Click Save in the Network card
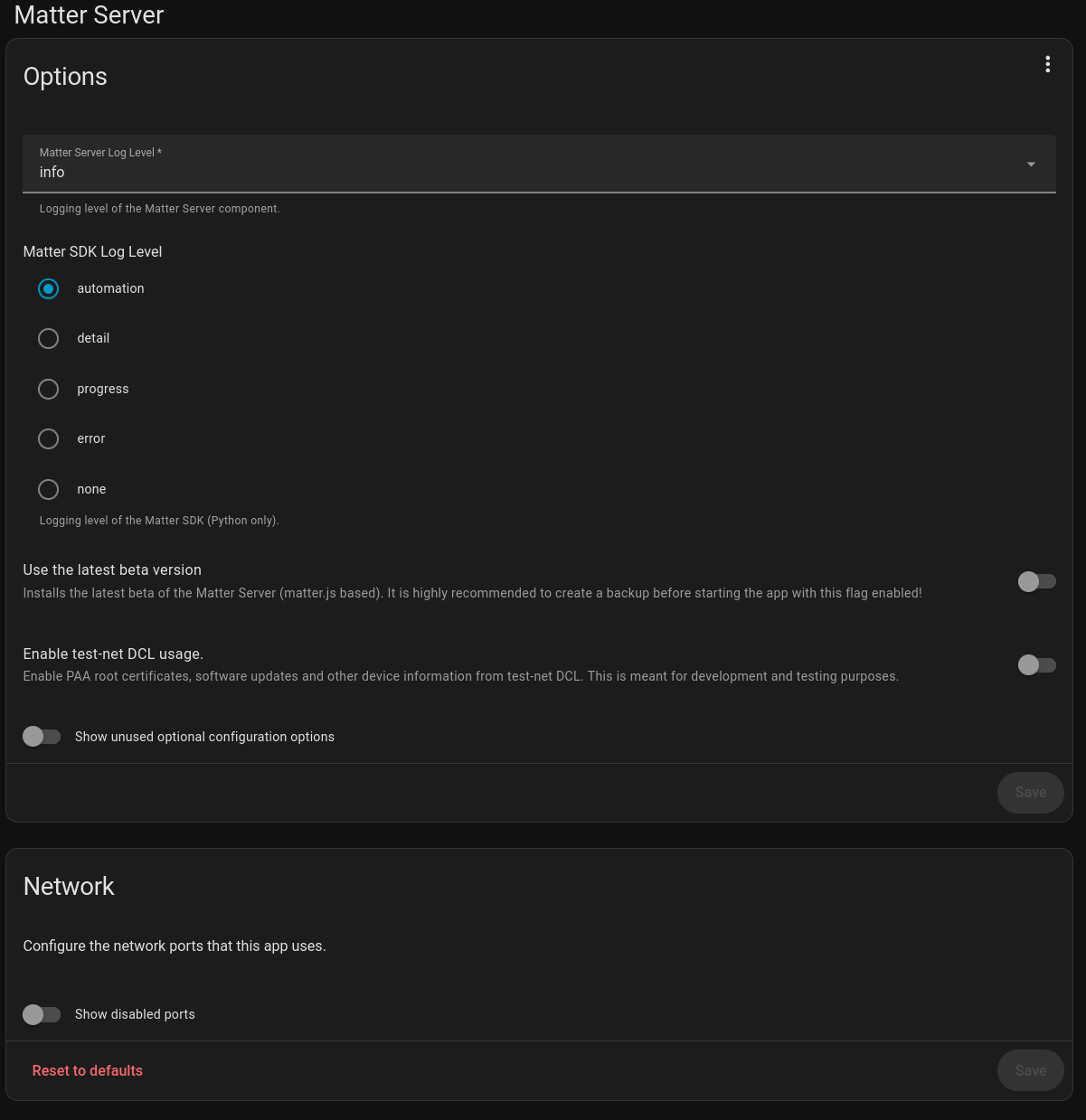This screenshot has width=1086, height=1120. pyautogui.click(x=1030, y=1070)
